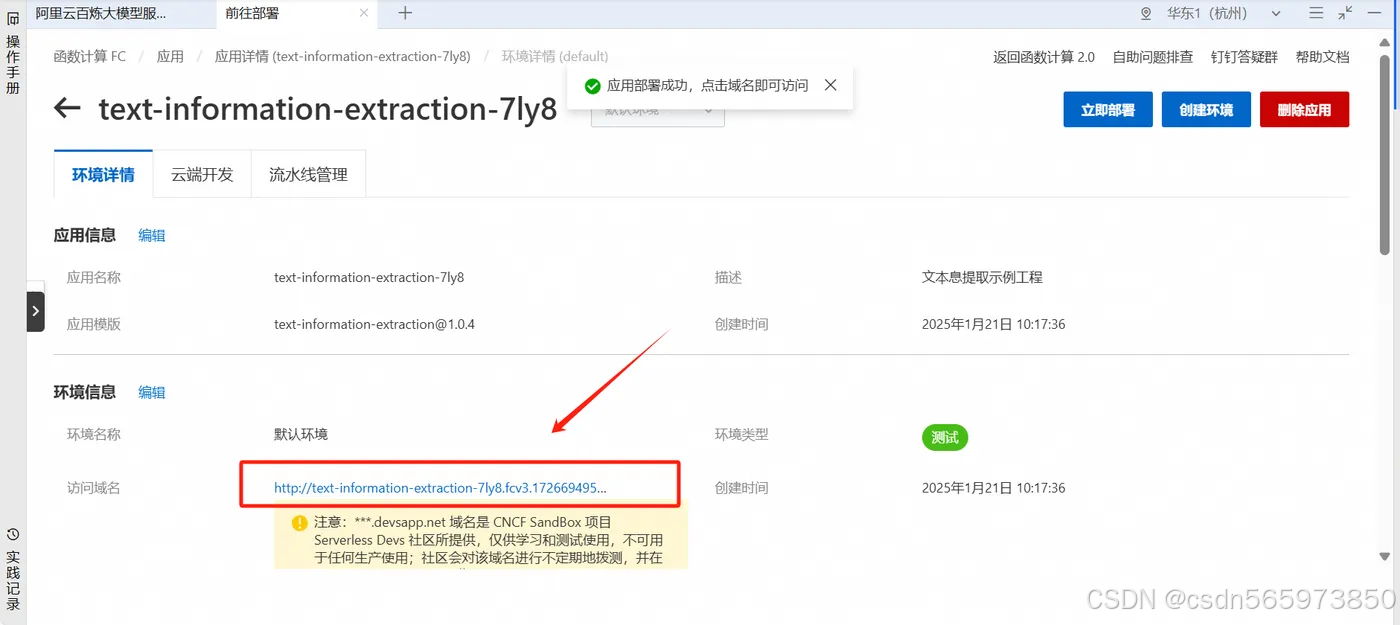The height and width of the screenshot is (625, 1400).
Task: Open the 华东1（杭州）region dropdown
Action: [x=1224, y=13]
